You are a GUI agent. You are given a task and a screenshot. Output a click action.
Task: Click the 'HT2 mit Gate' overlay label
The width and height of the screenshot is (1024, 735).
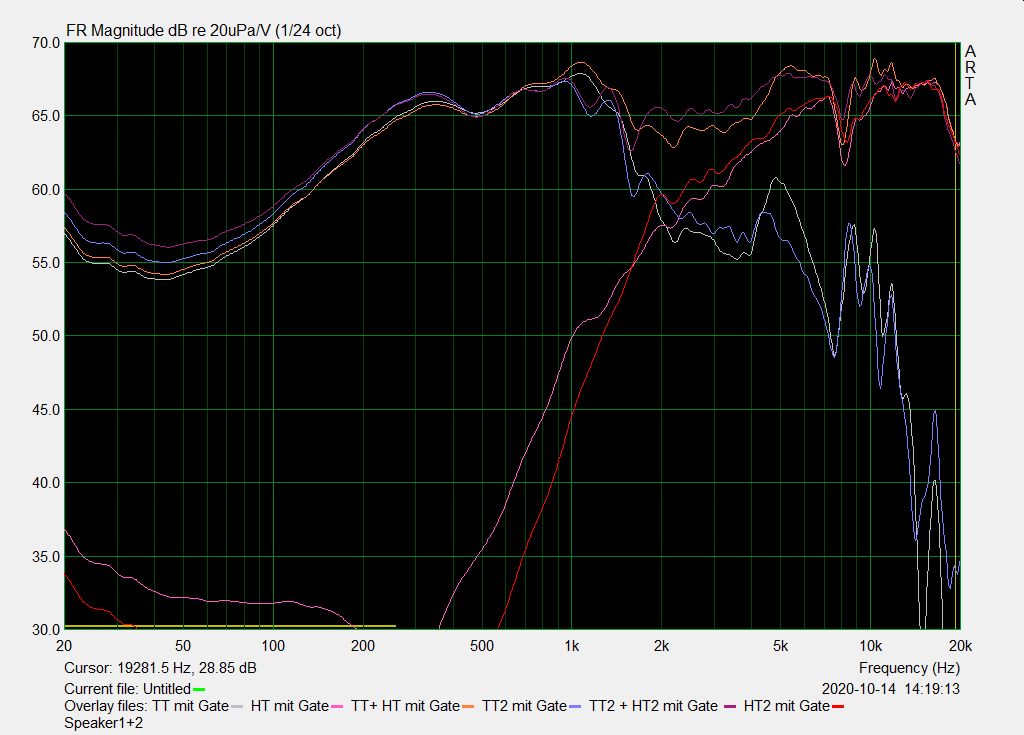786,706
